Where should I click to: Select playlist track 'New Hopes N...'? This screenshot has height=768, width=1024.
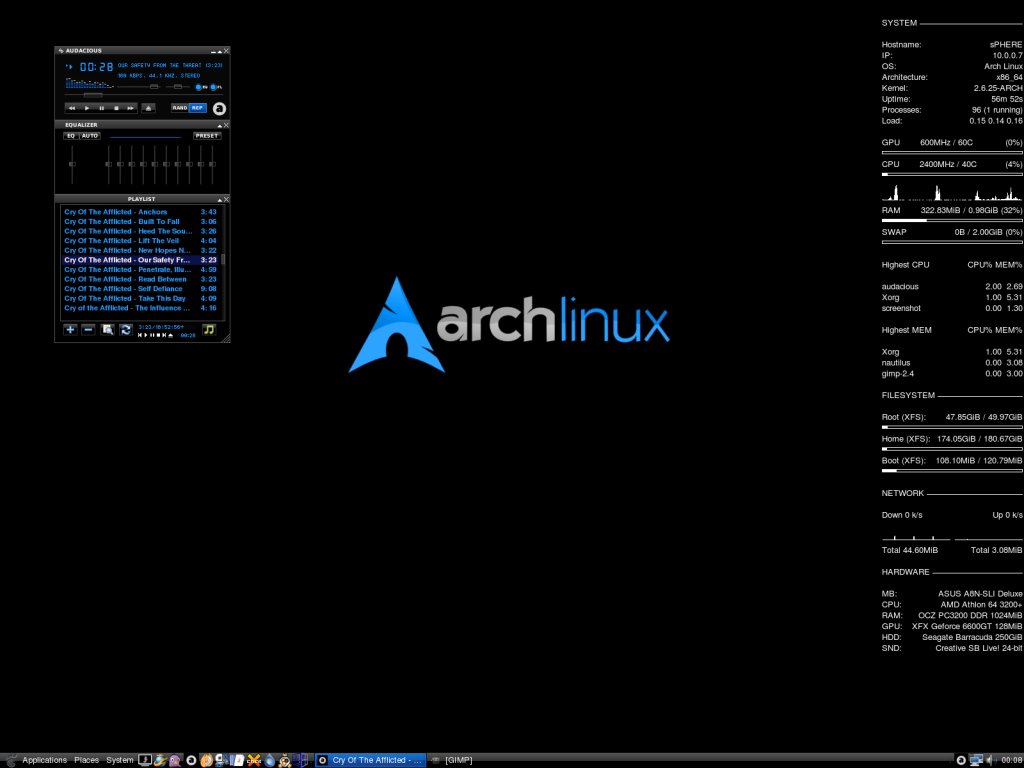[140, 250]
